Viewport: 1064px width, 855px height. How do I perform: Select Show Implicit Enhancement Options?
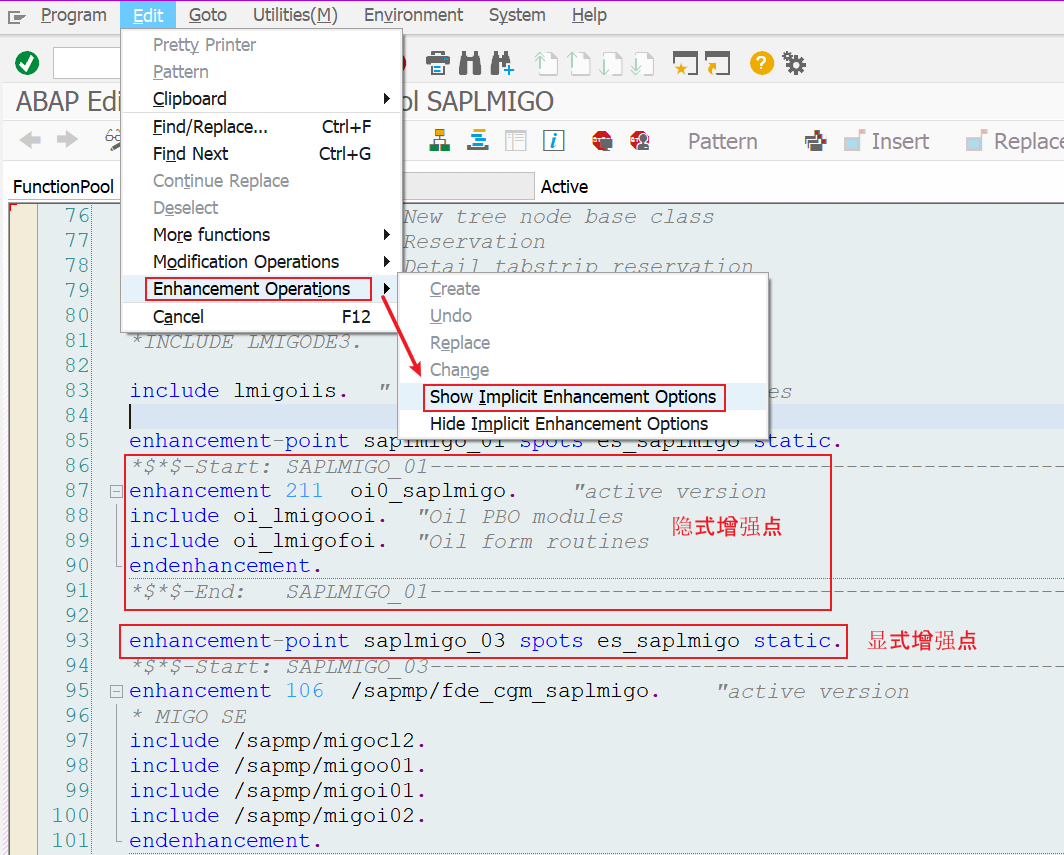point(583,397)
